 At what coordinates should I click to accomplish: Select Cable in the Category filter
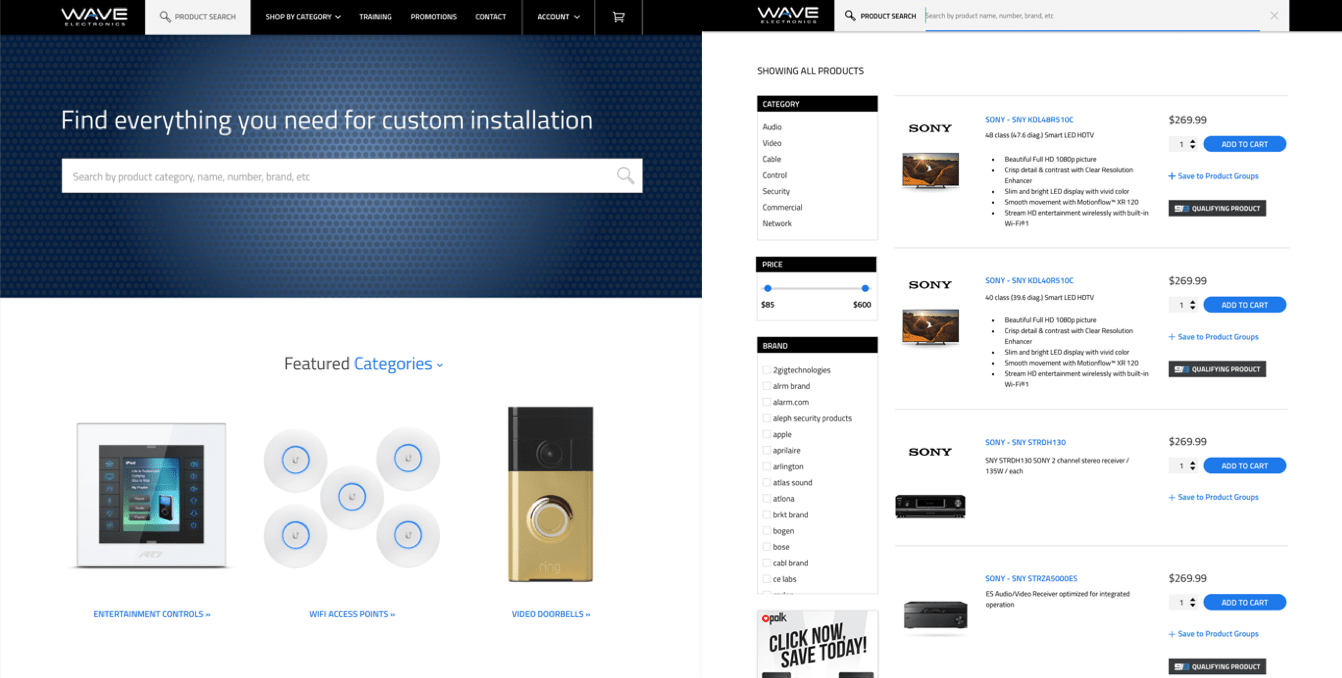tap(772, 159)
